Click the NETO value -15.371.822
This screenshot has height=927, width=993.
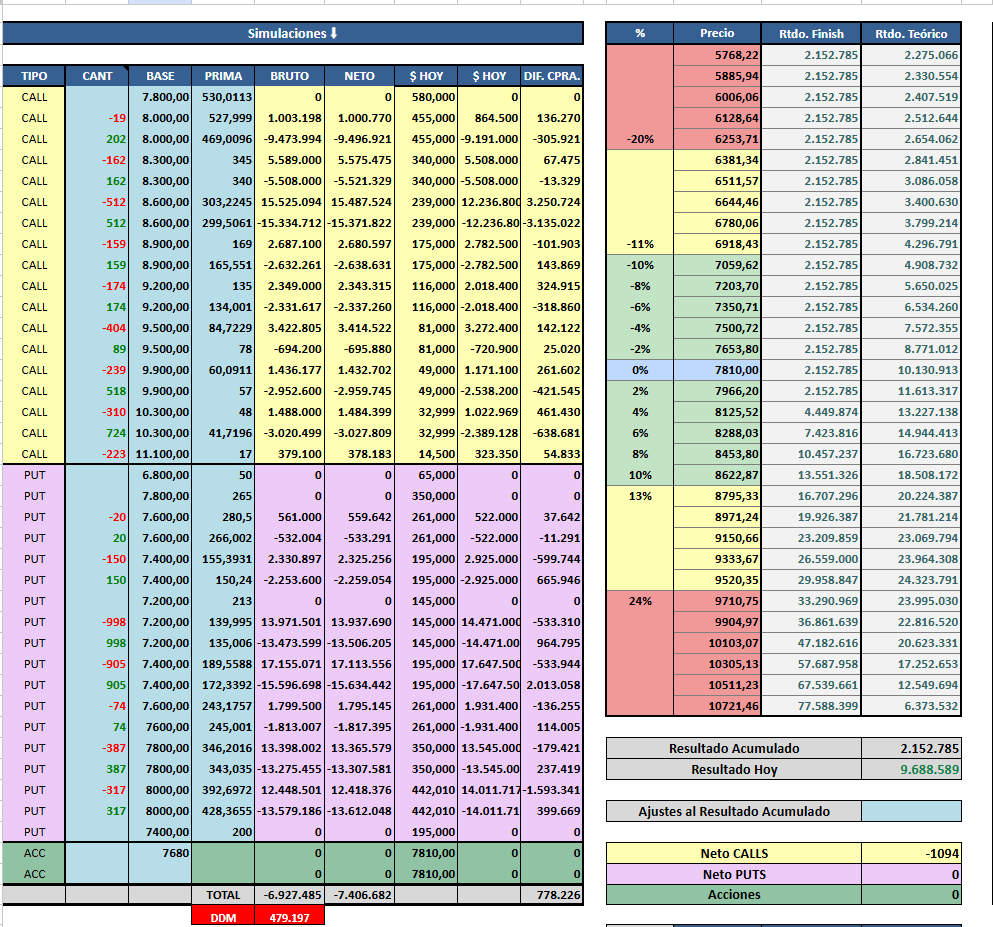(x=359, y=223)
